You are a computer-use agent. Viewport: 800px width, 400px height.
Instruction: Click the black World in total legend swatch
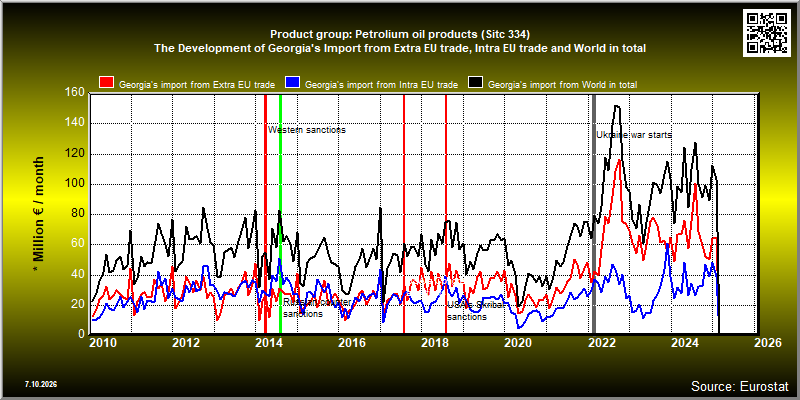pyautogui.click(x=475, y=83)
